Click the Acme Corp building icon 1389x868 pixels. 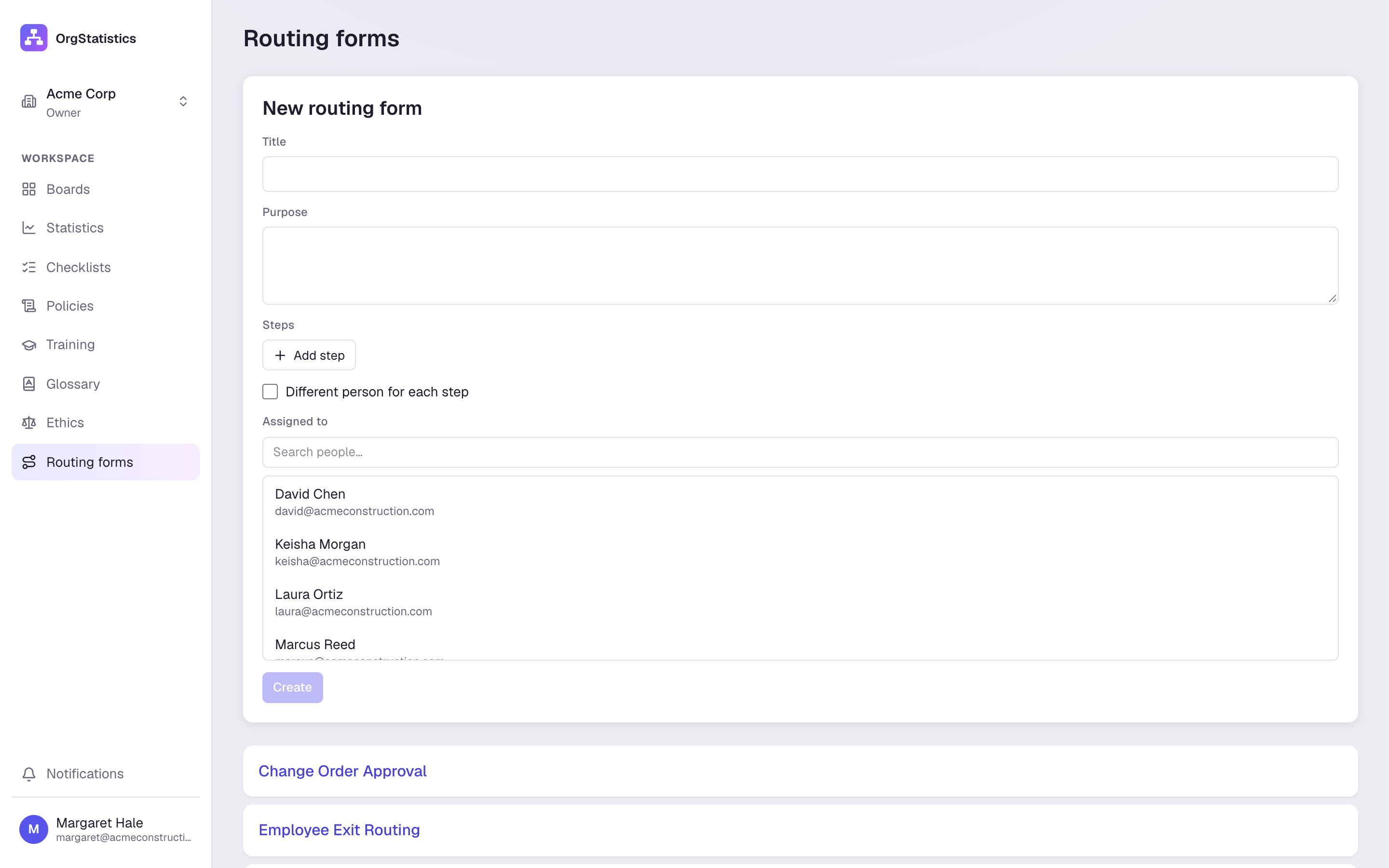pyautogui.click(x=29, y=102)
